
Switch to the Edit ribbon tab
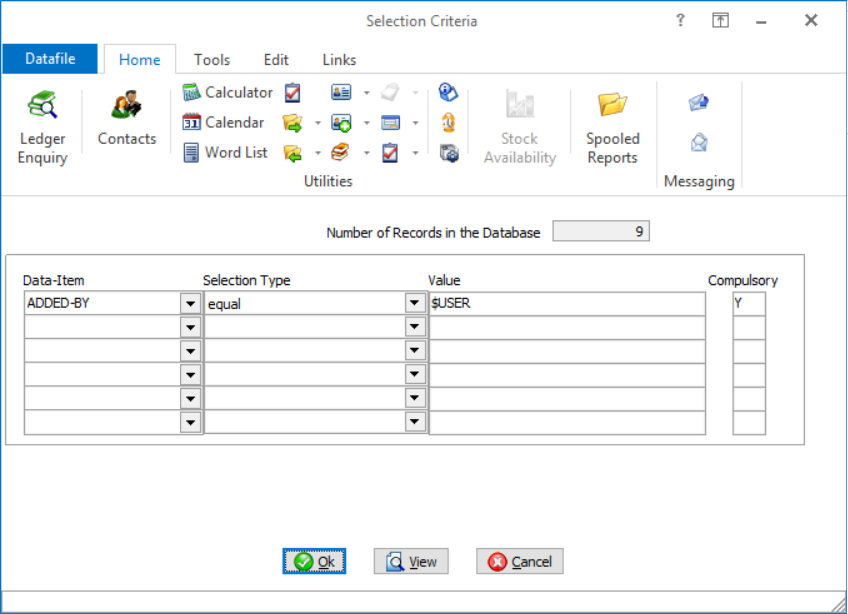tap(276, 60)
